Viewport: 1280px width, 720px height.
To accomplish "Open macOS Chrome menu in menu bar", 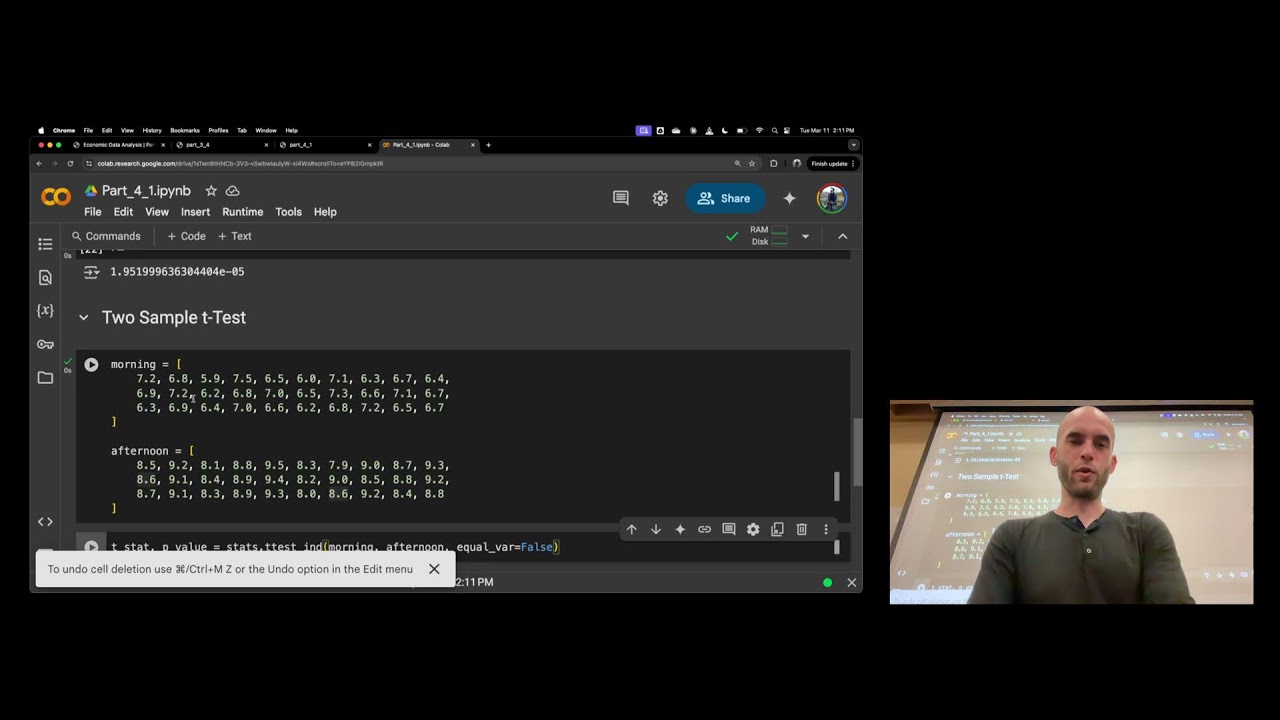I will [64, 130].
